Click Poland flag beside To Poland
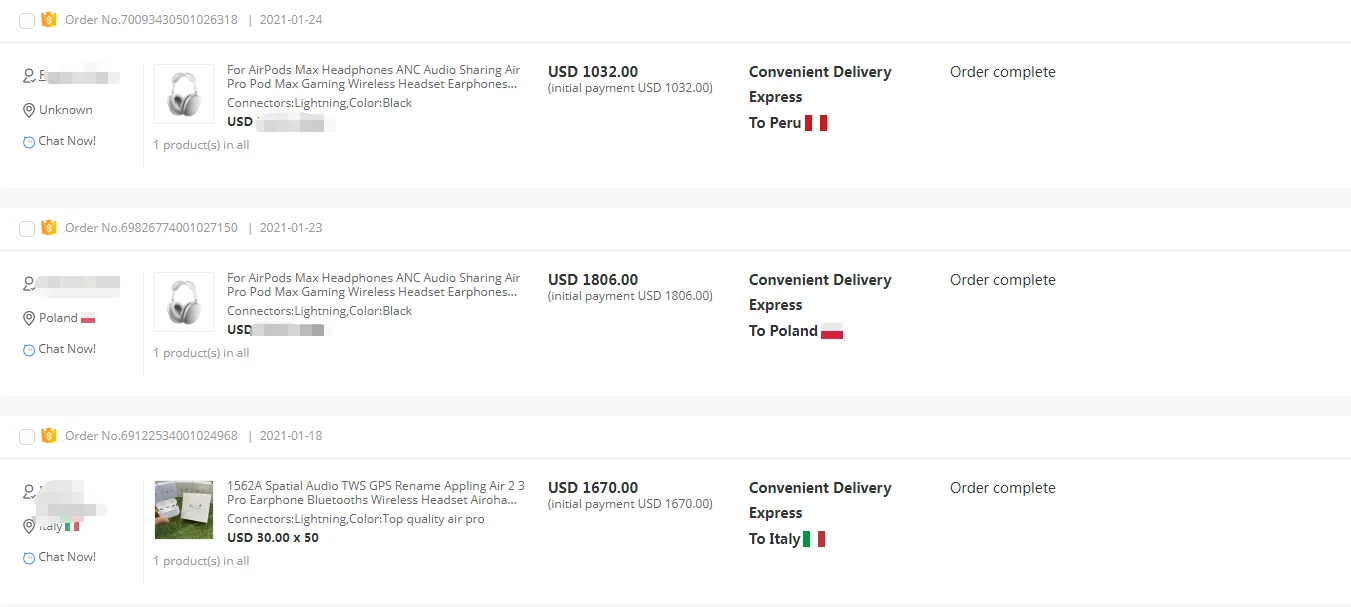This screenshot has height=607, width=1351. [832, 331]
